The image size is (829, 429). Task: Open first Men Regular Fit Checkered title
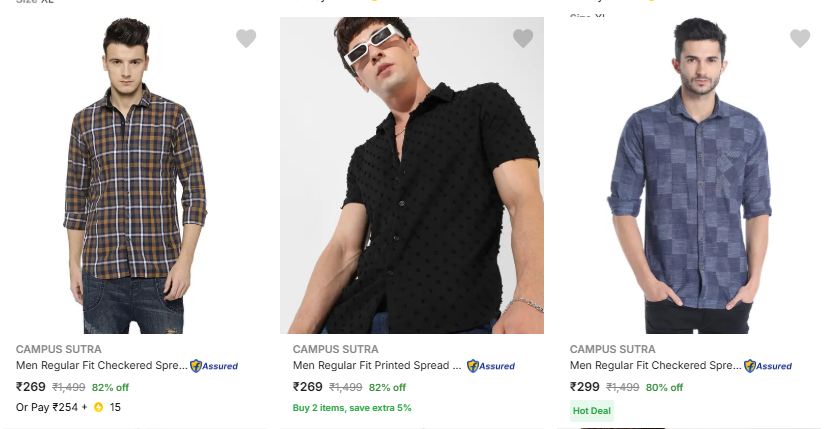pyautogui.click(x=101, y=366)
